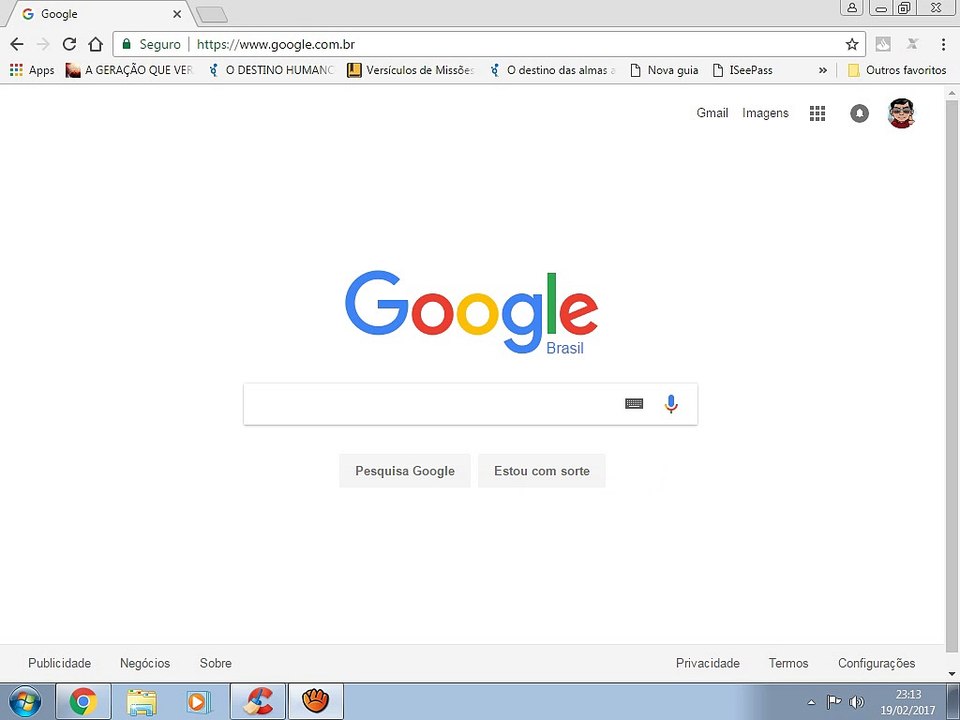Close the Google tab
The image size is (960, 720).
(177, 14)
